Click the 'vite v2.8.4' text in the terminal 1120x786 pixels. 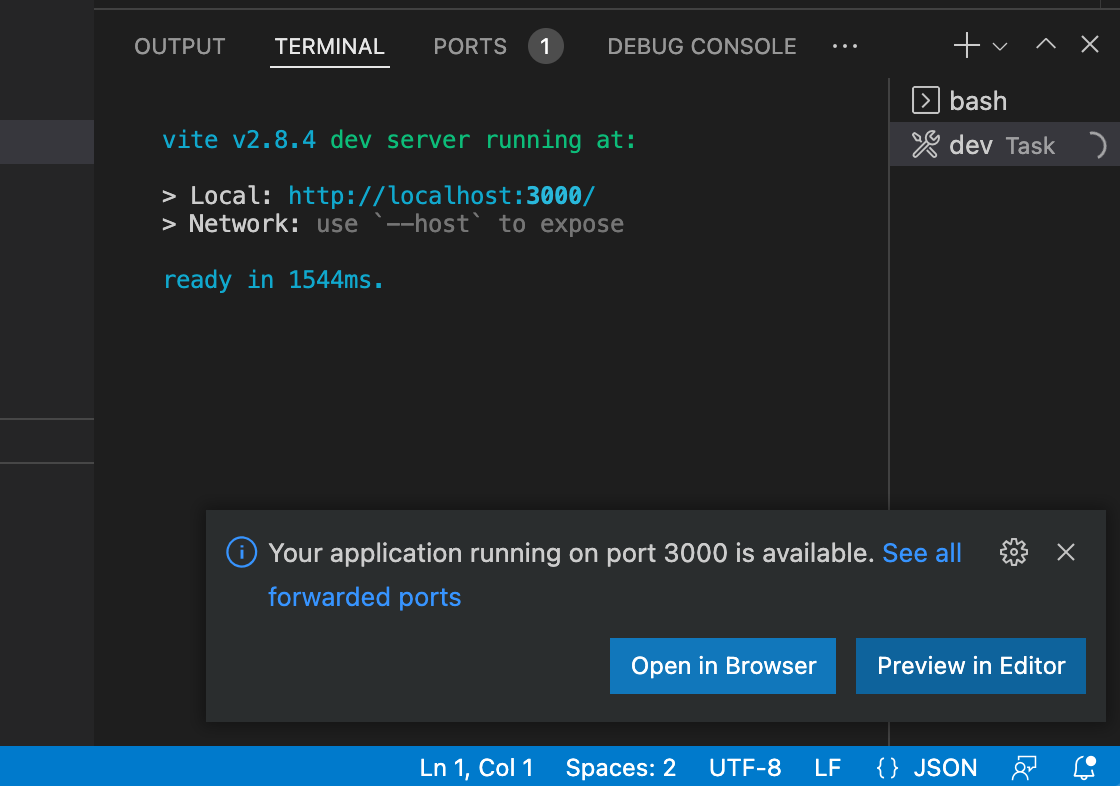(x=239, y=139)
